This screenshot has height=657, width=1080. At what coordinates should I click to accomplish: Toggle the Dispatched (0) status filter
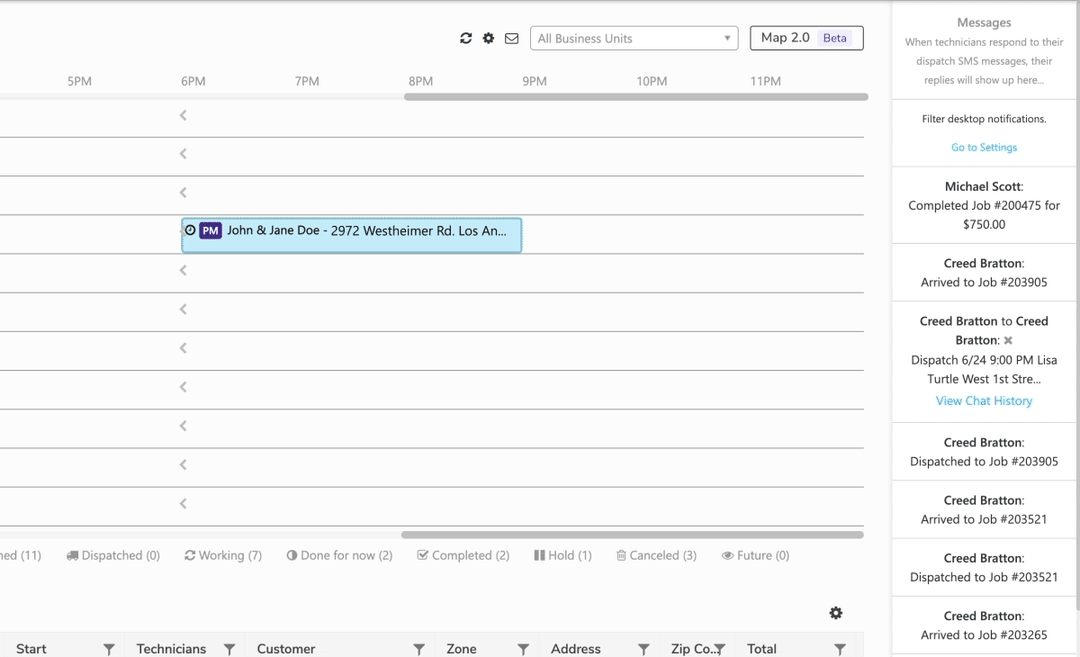click(113, 555)
